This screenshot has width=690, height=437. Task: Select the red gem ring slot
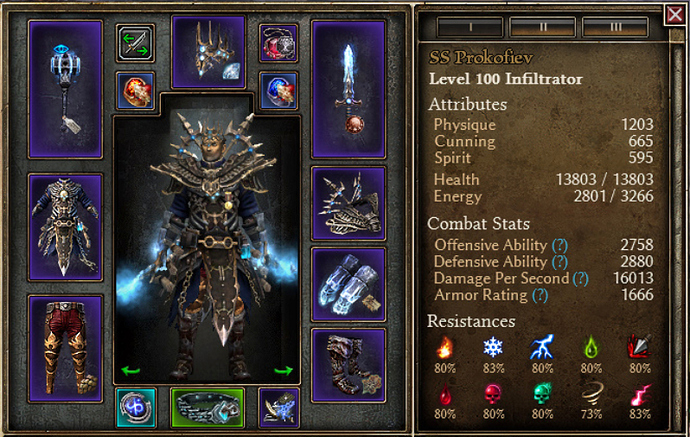point(135,91)
